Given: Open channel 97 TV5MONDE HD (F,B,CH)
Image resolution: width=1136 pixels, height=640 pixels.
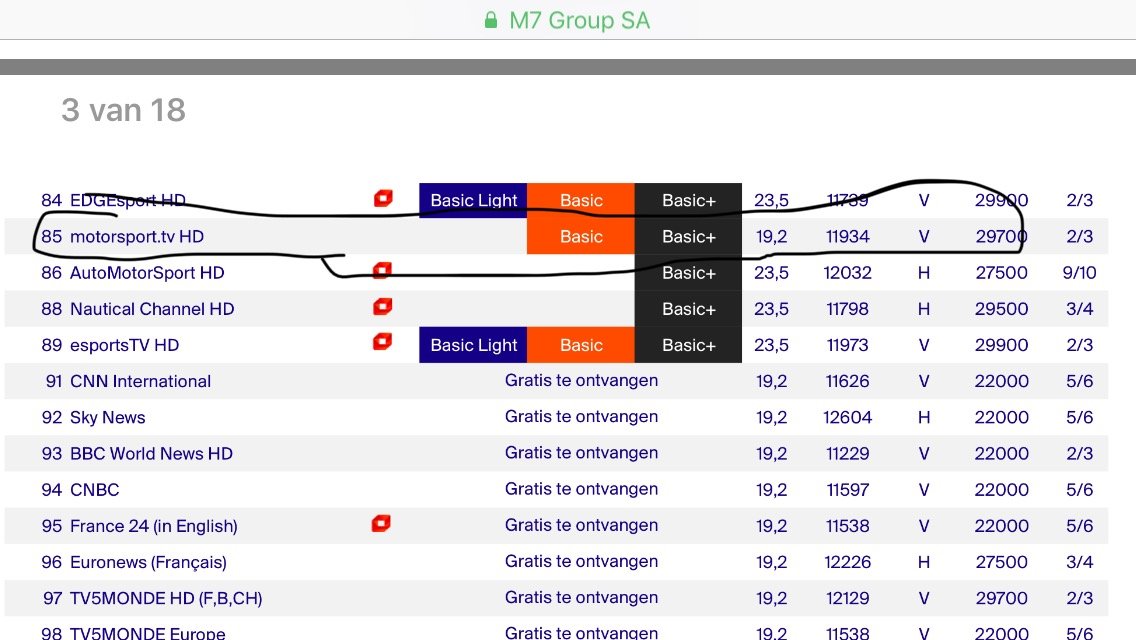Looking at the screenshot, I should tap(153, 599).
